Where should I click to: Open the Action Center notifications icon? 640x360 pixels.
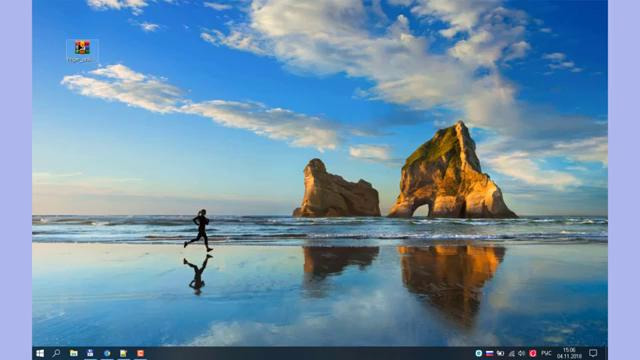[593, 353]
